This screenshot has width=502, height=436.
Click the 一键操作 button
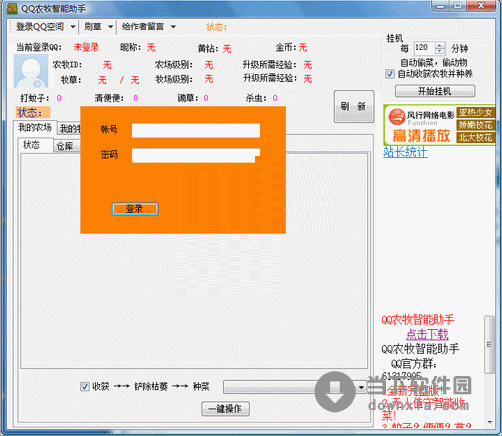[x=225, y=409]
